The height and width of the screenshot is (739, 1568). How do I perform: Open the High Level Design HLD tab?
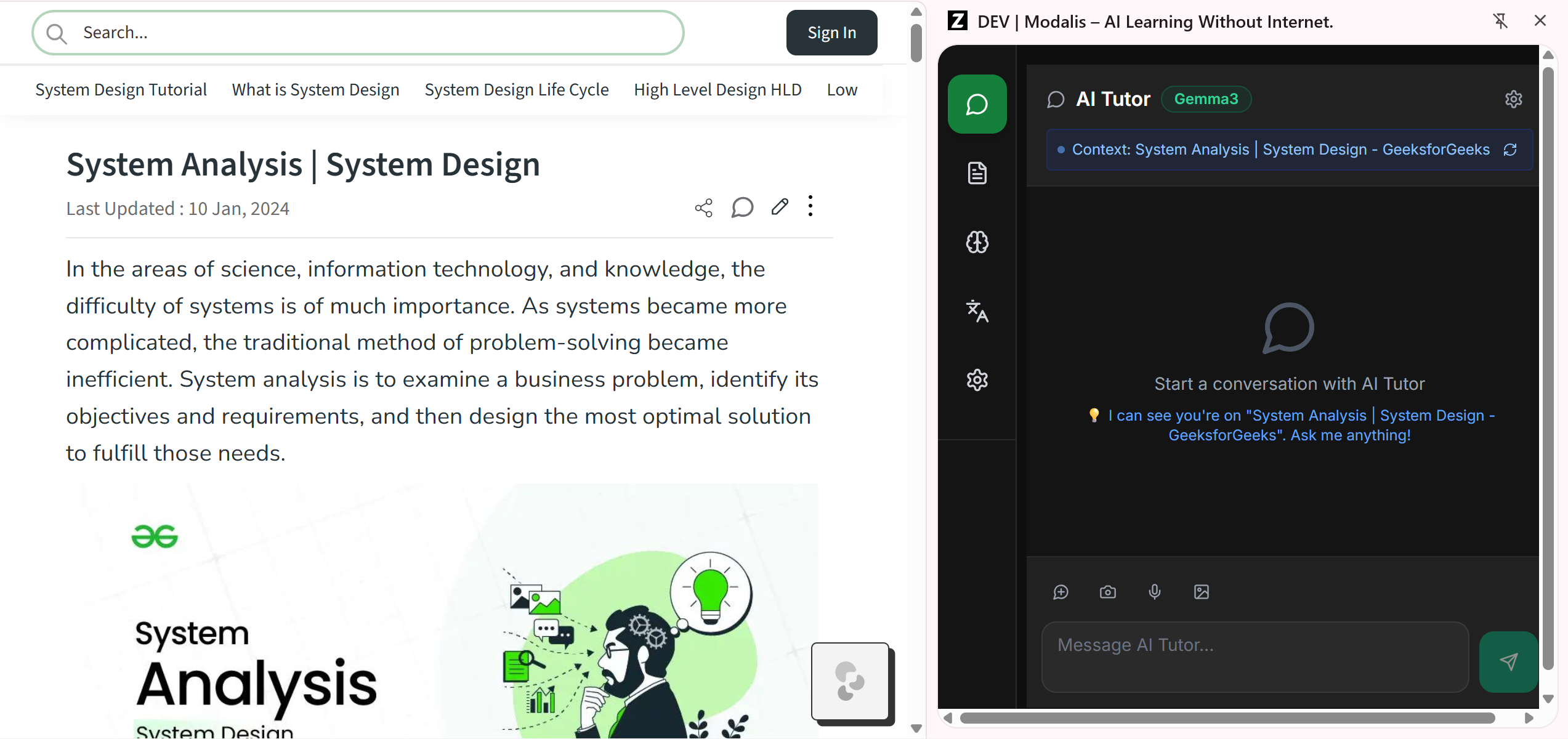click(x=717, y=90)
